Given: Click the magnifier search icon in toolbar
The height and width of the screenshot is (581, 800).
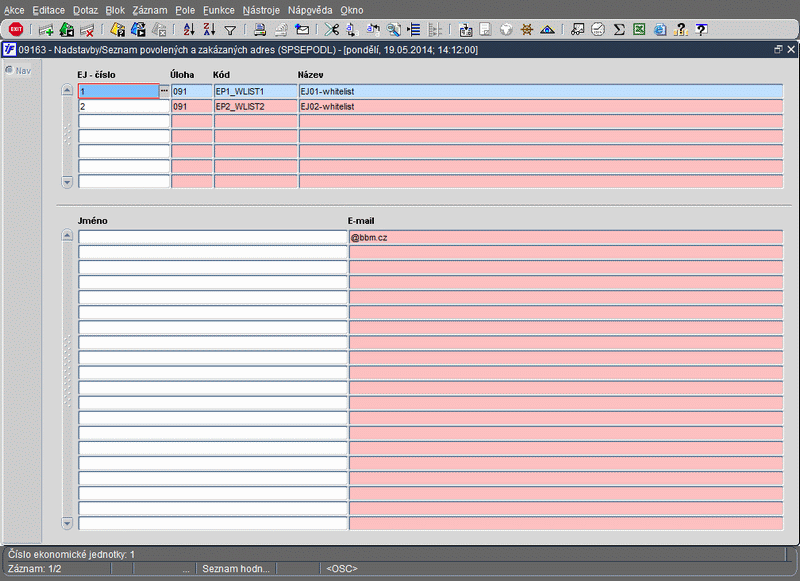Looking at the screenshot, I should point(393,30).
